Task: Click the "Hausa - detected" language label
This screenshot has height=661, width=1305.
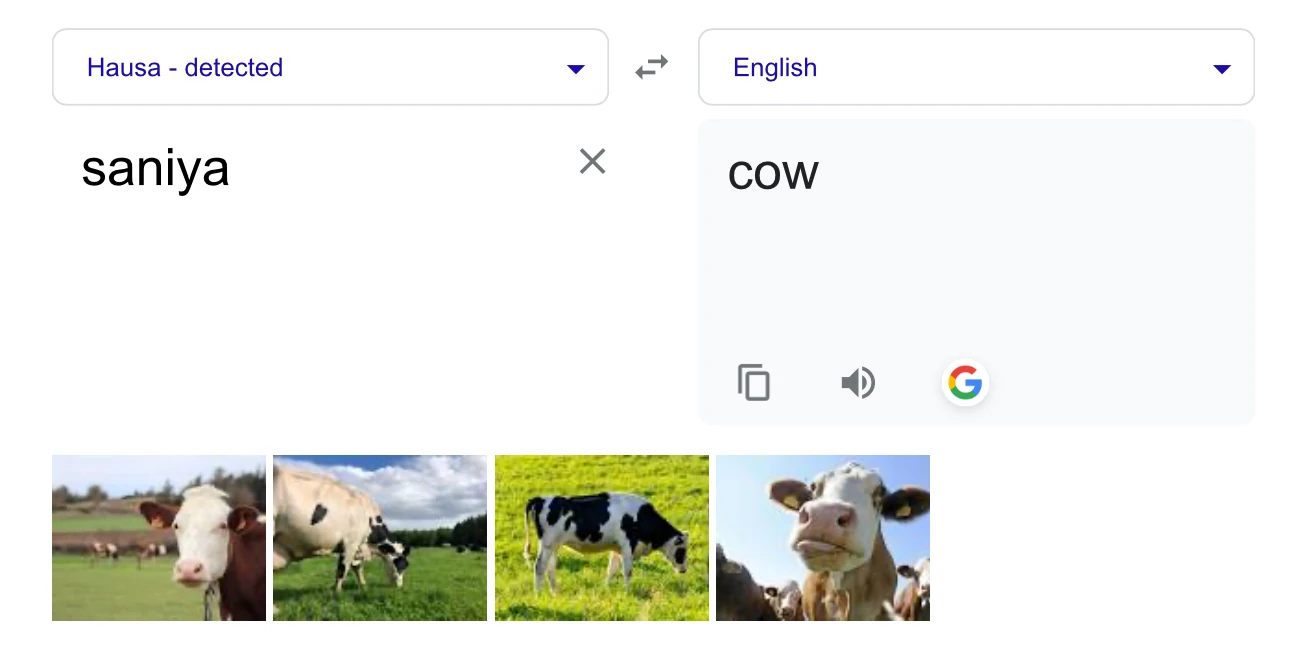Action: [185, 68]
